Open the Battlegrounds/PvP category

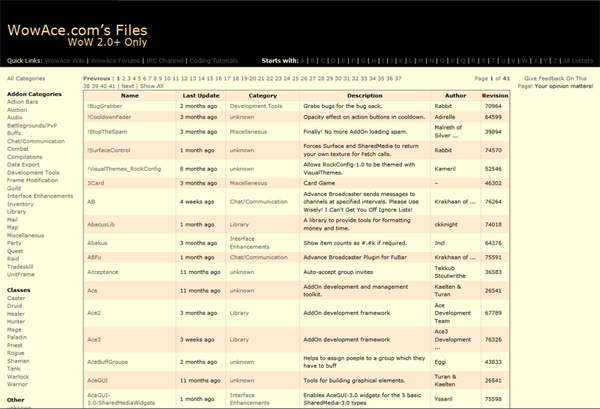click(32, 125)
